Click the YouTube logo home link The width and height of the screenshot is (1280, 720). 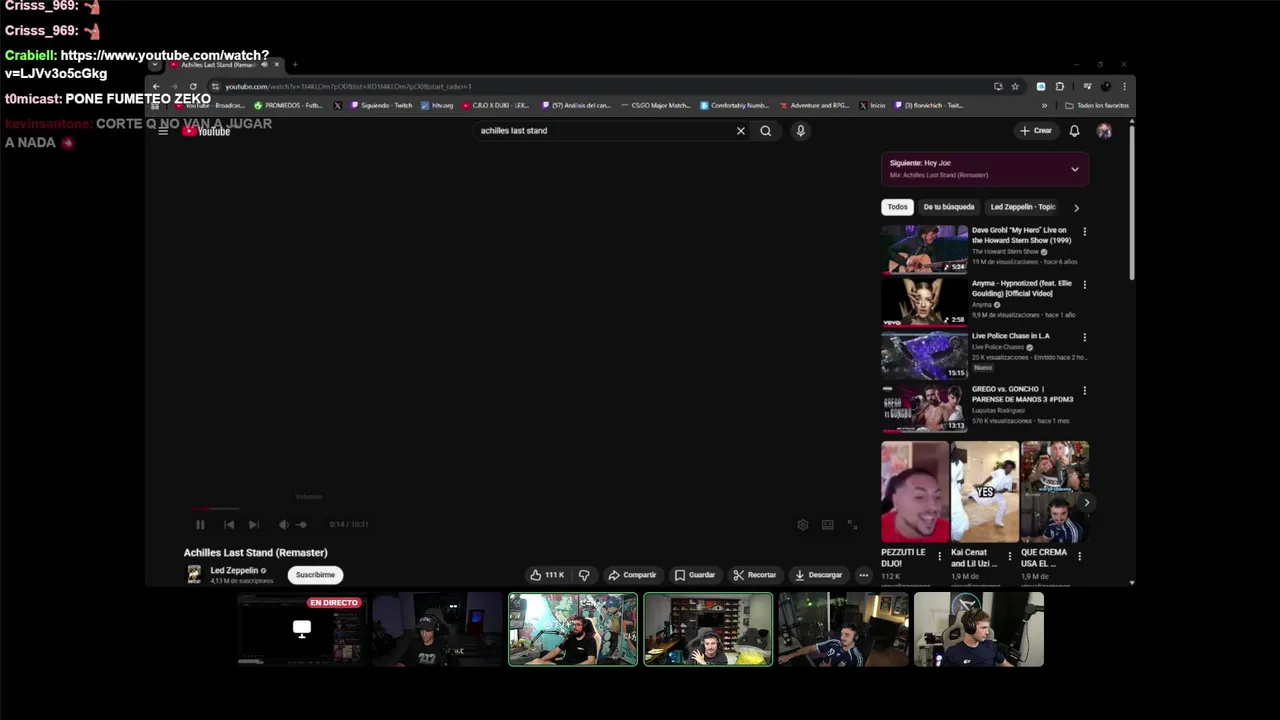(207, 131)
